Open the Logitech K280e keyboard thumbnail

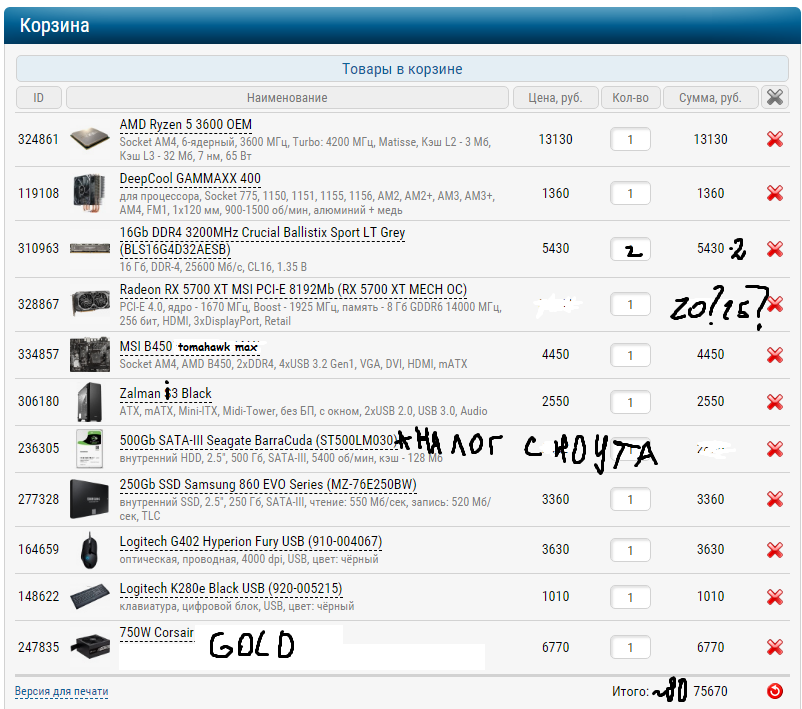tap(90, 596)
